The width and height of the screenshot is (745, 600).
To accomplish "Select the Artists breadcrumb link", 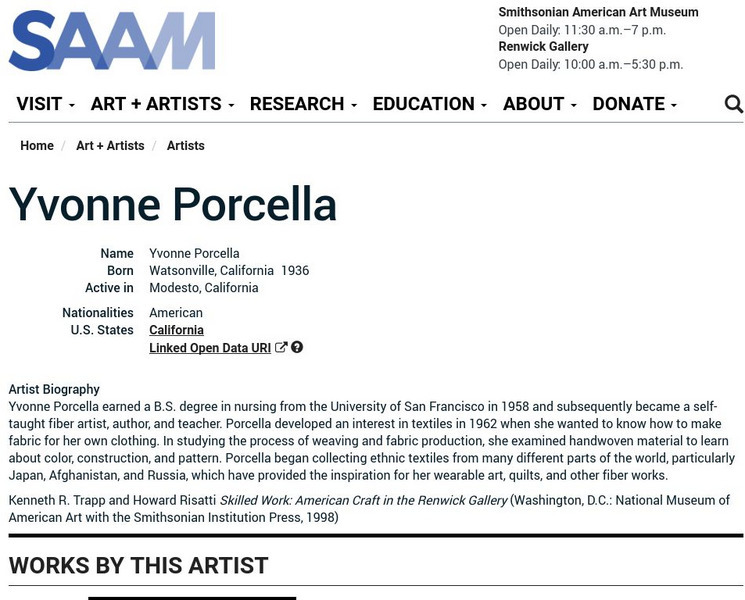I will tap(185, 146).
